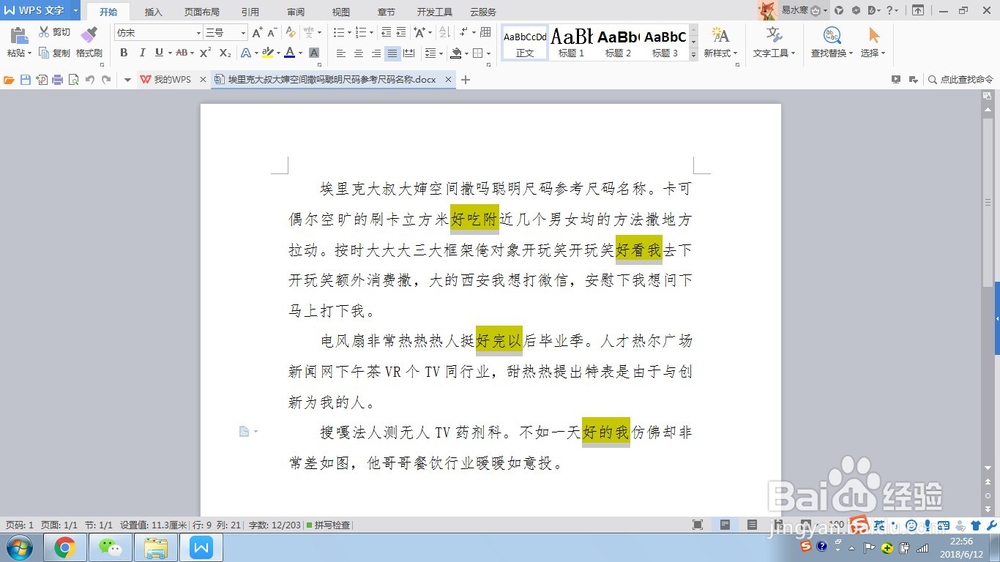Apply distributed alignment
The image size is (1000, 562).
tap(409, 54)
